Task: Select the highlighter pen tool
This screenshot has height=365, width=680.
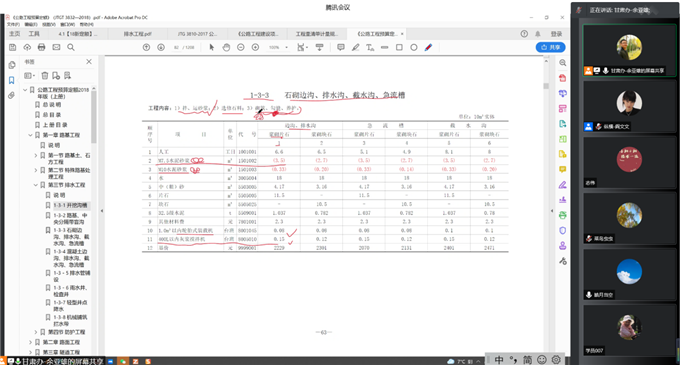Action: click(x=356, y=47)
